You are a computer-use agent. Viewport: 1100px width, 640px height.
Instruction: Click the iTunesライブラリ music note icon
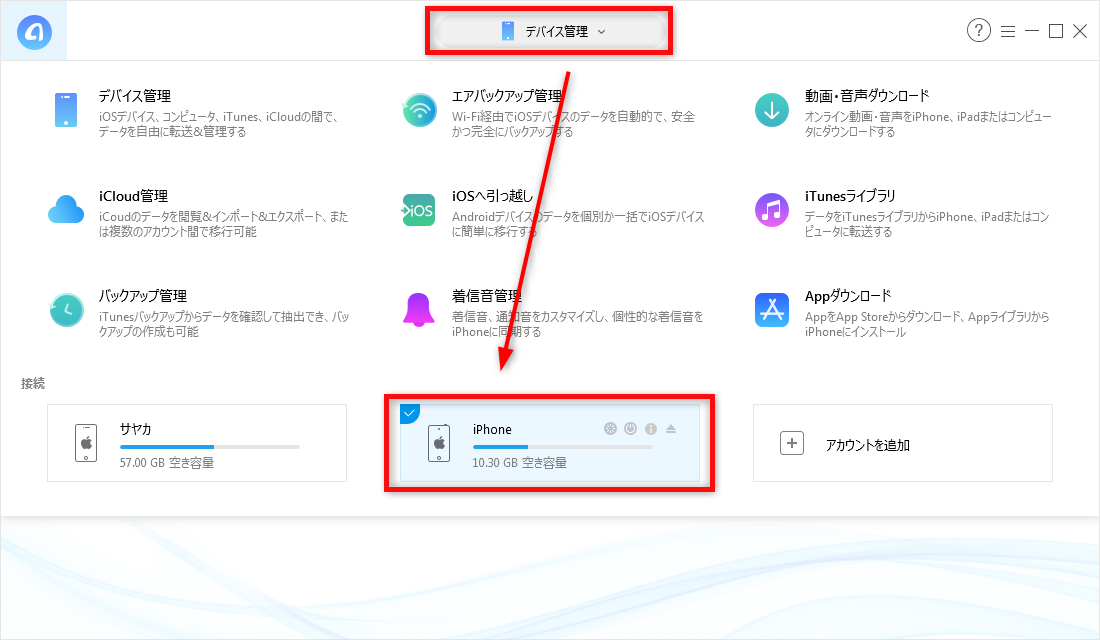point(772,211)
